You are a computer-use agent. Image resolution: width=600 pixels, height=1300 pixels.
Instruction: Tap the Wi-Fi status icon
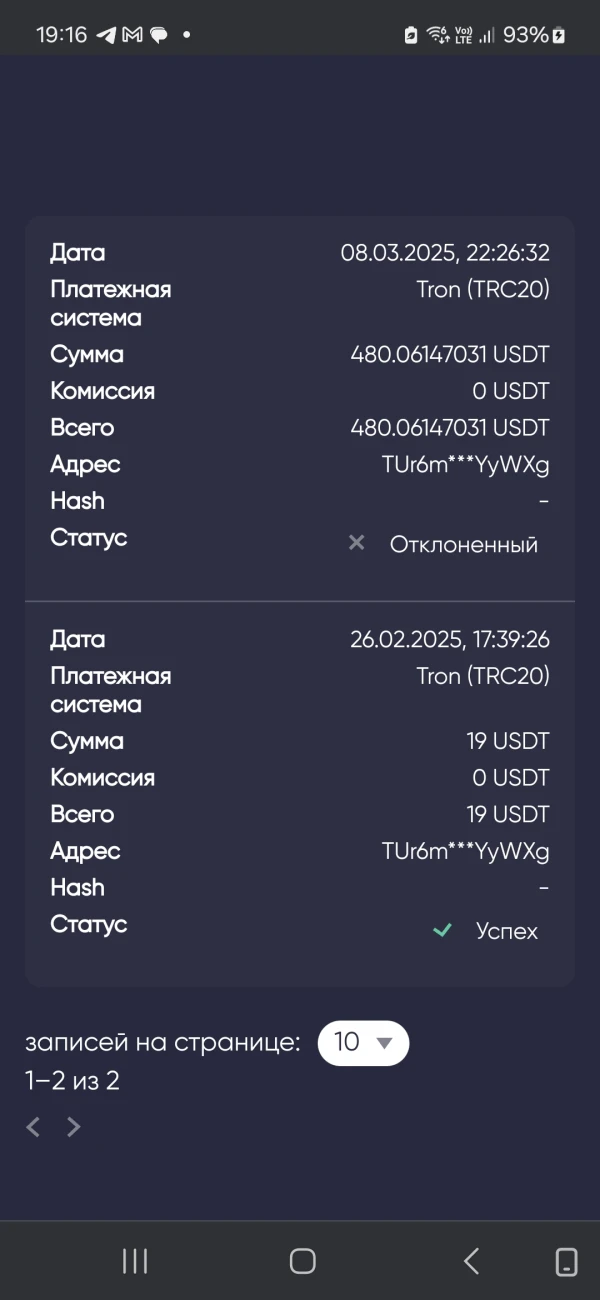pyautogui.click(x=437, y=35)
